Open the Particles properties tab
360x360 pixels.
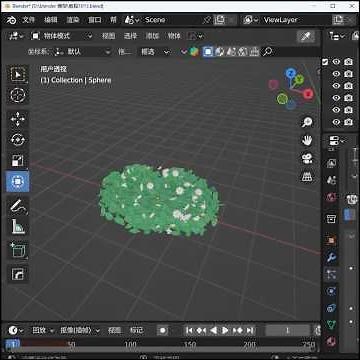(331, 274)
